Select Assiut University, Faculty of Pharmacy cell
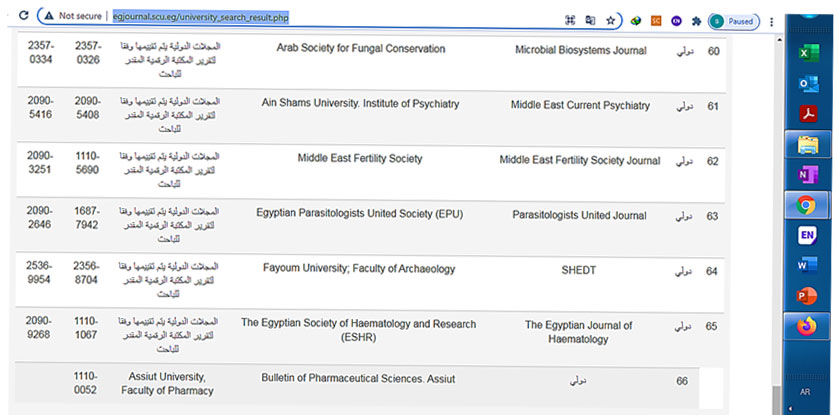The width and height of the screenshot is (838, 415). 167,383
